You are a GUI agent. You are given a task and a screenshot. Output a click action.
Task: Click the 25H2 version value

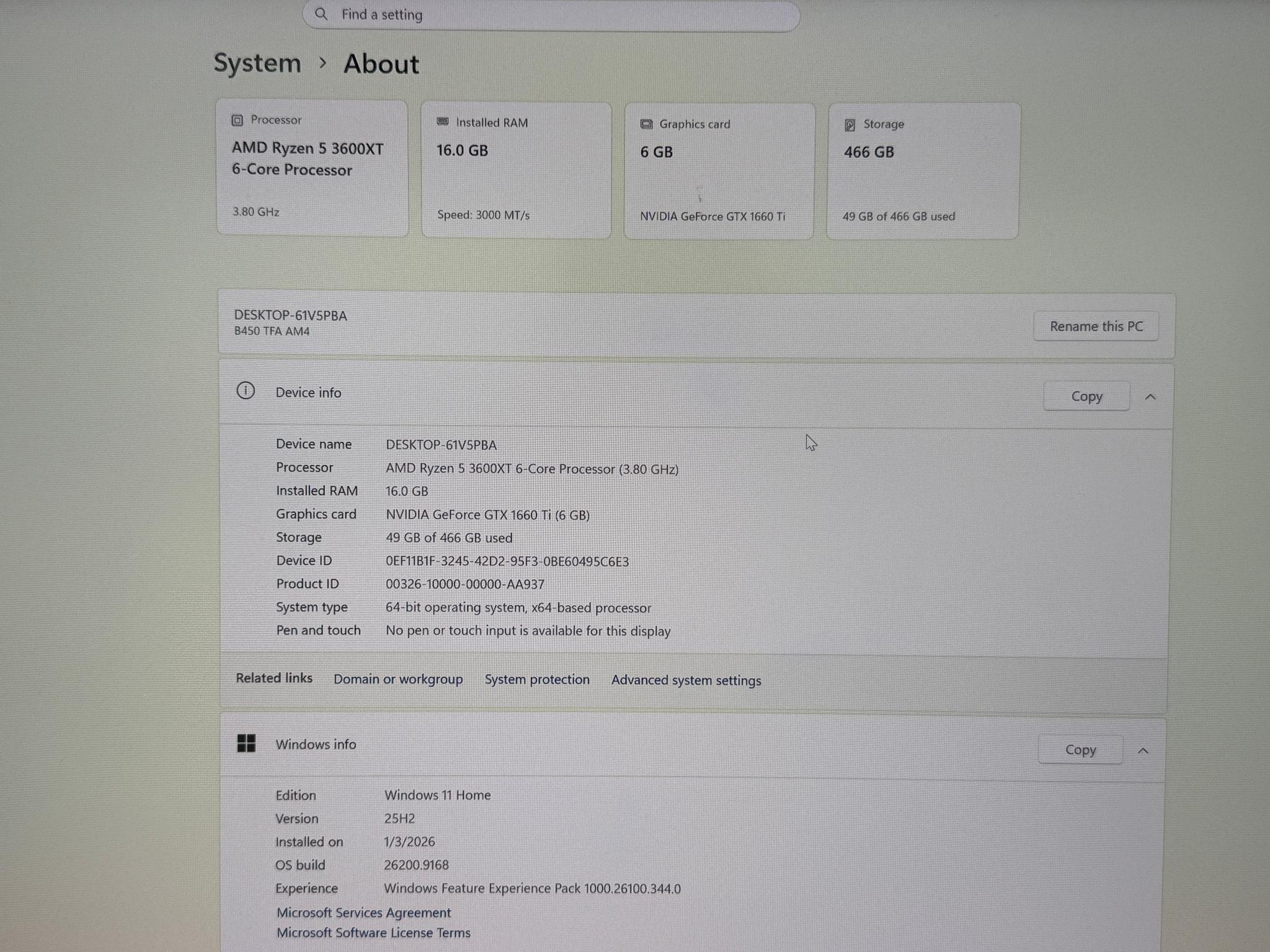(399, 818)
